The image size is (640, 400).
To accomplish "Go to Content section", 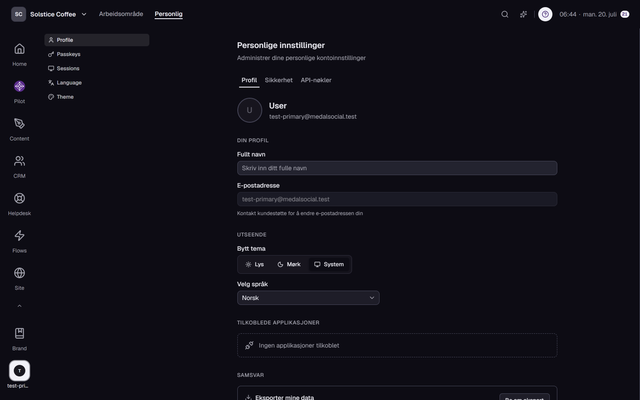I will coord(19,129).
